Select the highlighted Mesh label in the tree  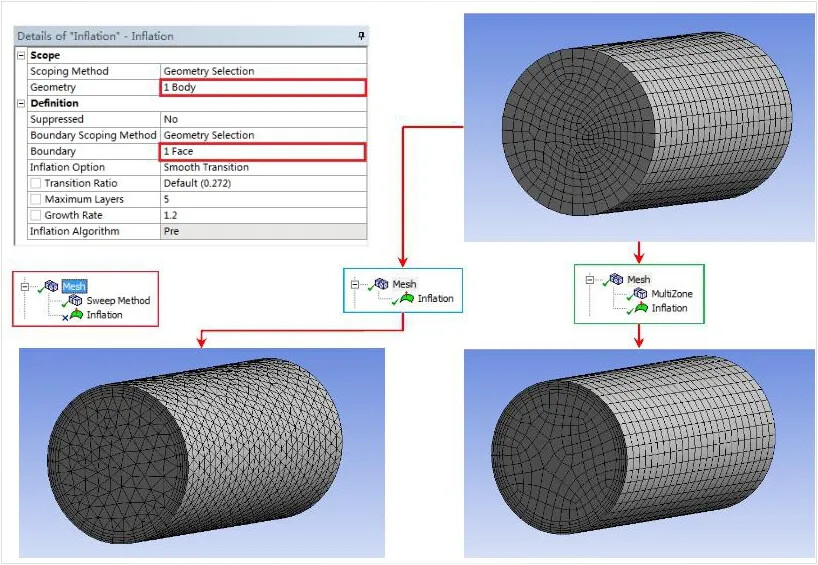pyautogui.click(x=75, y=286)
